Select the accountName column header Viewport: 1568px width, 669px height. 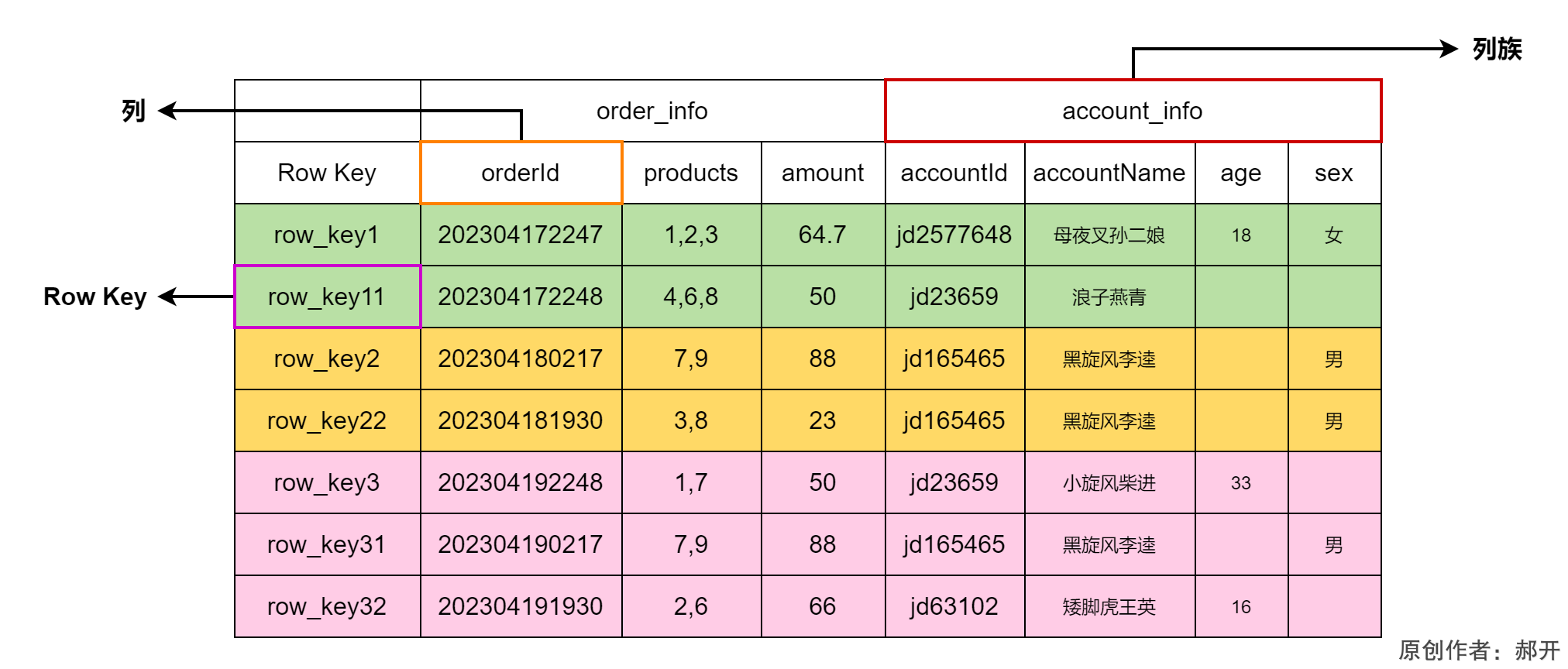(x=1109, y=173)
